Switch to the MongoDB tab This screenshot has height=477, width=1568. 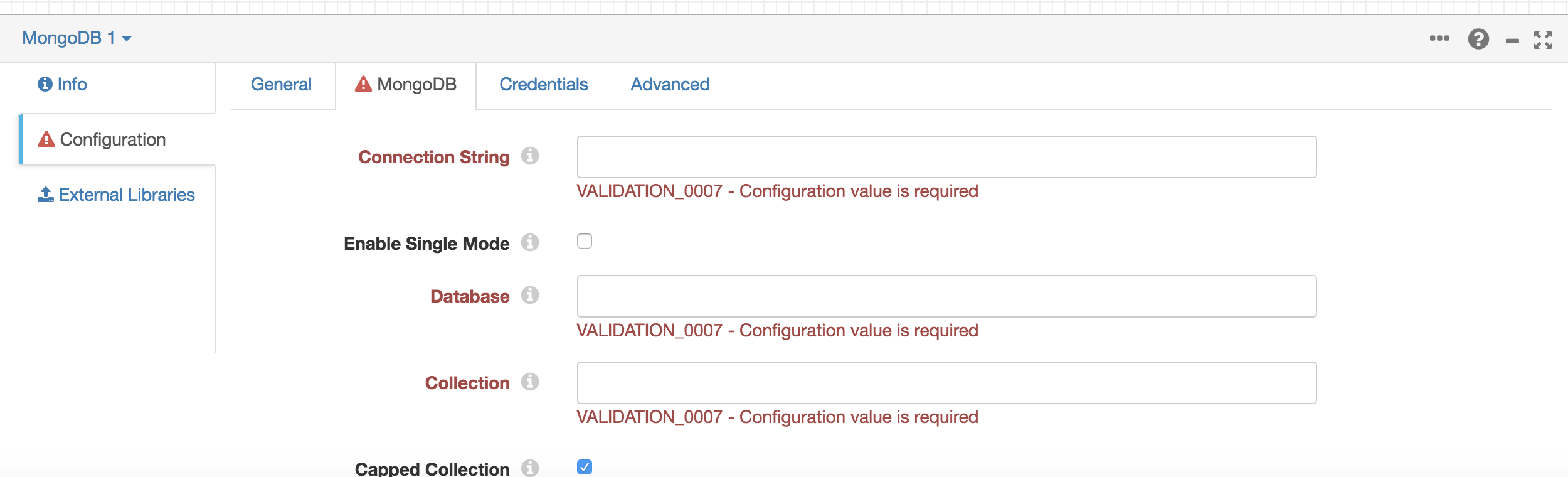[x=406, y=85]
